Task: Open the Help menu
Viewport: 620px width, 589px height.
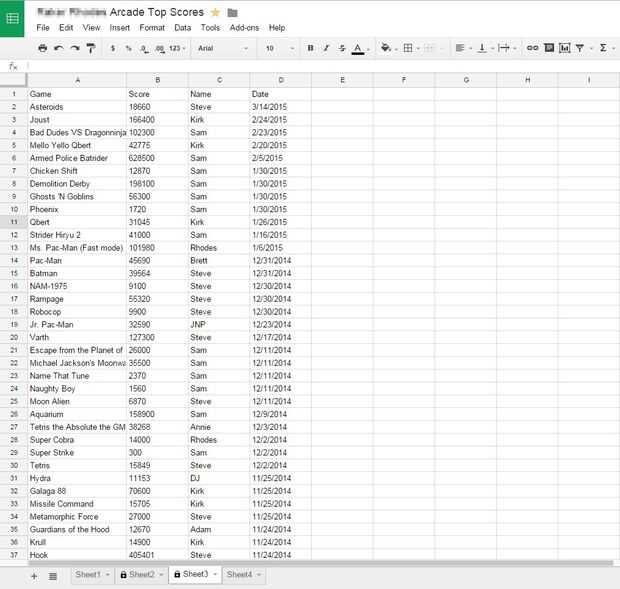Action: pos(277,28)
